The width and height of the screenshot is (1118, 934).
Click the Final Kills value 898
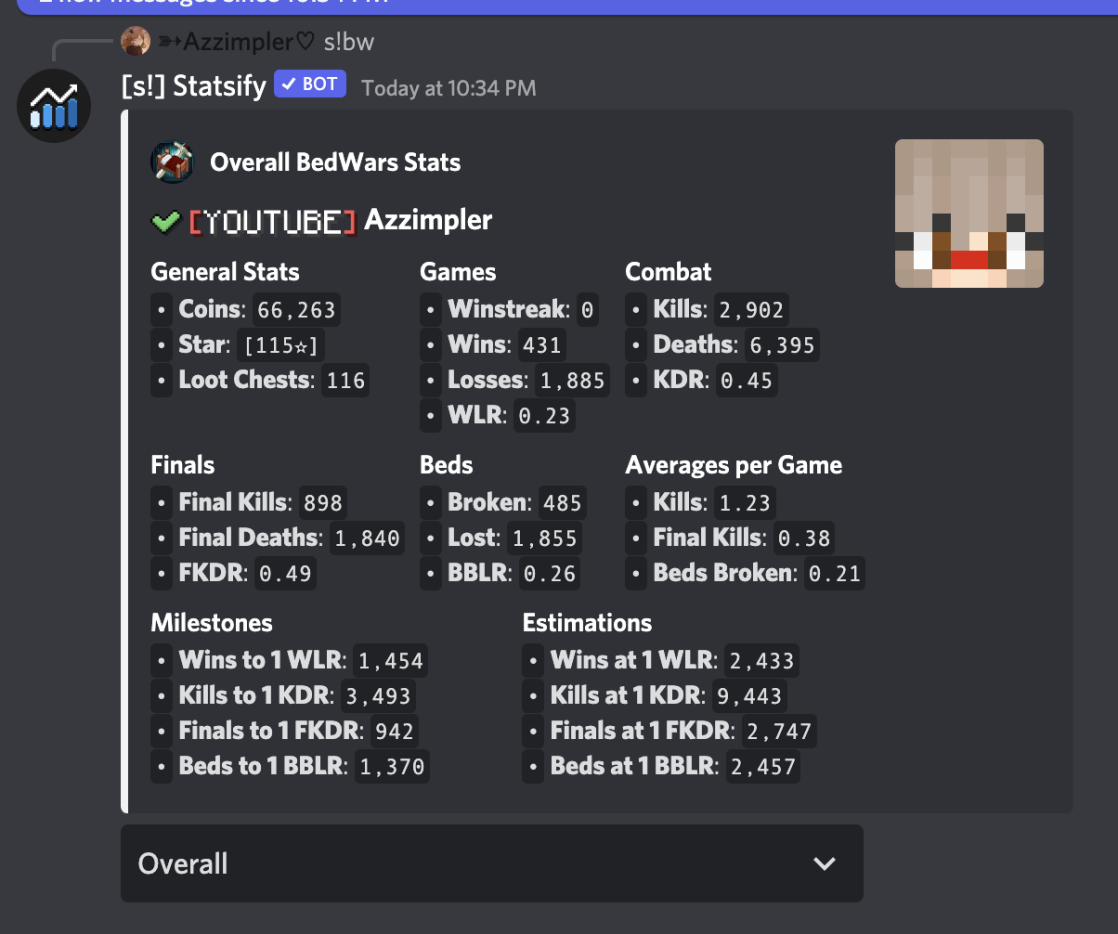coord(323,503)
